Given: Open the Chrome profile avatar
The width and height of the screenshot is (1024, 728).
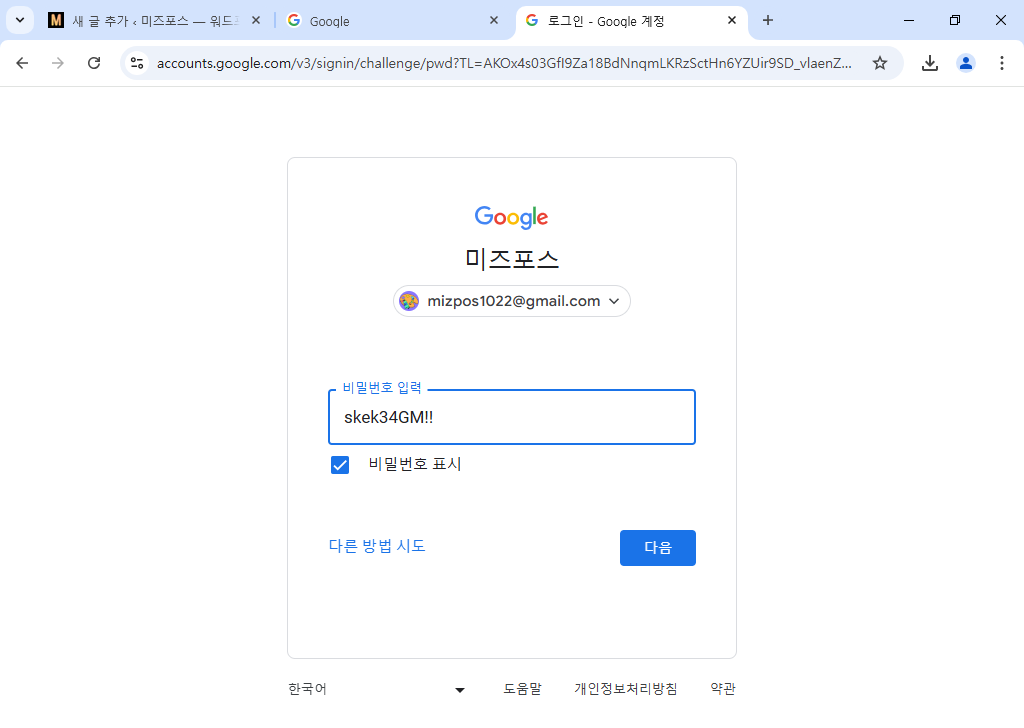Looking at the screenshot, I should click(x=965, y=63).
